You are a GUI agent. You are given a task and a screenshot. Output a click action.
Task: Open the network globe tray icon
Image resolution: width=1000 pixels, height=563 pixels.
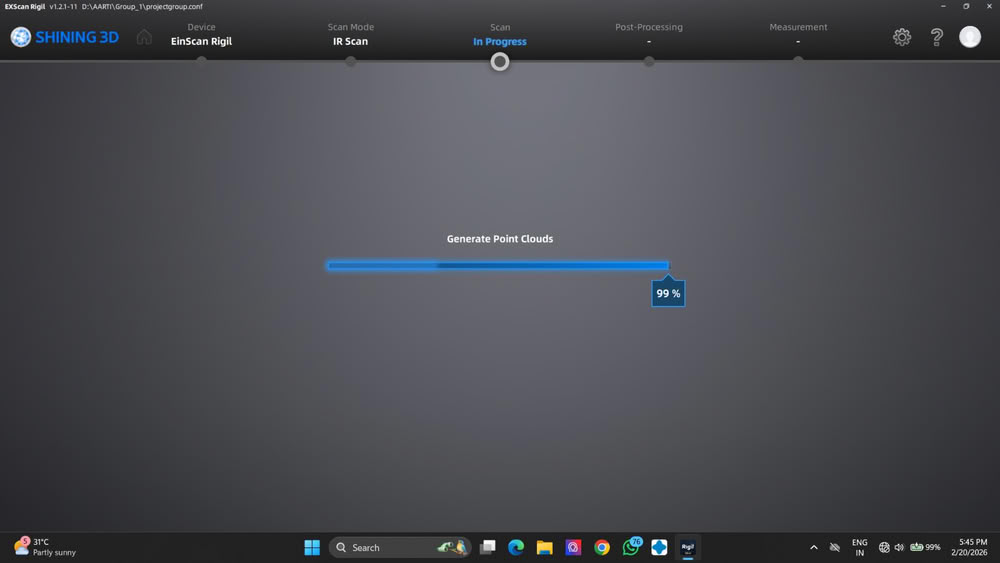tap(884, 547)
